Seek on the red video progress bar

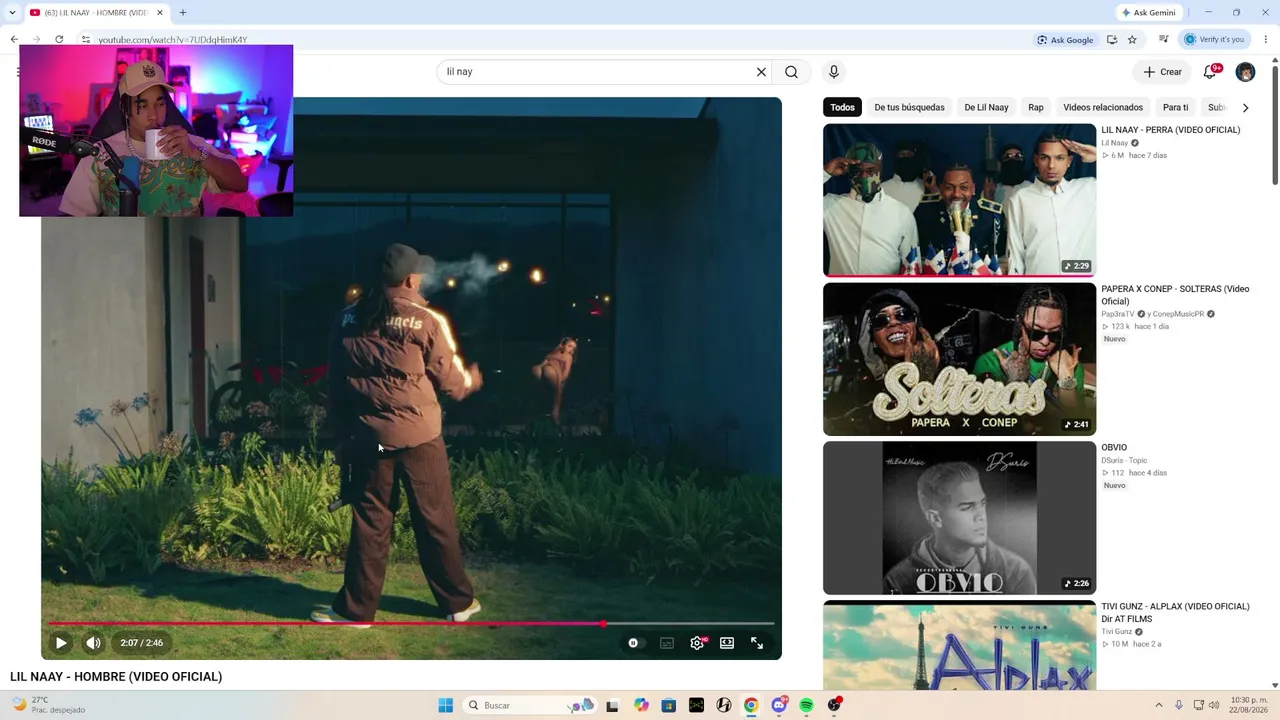point(411,624)
